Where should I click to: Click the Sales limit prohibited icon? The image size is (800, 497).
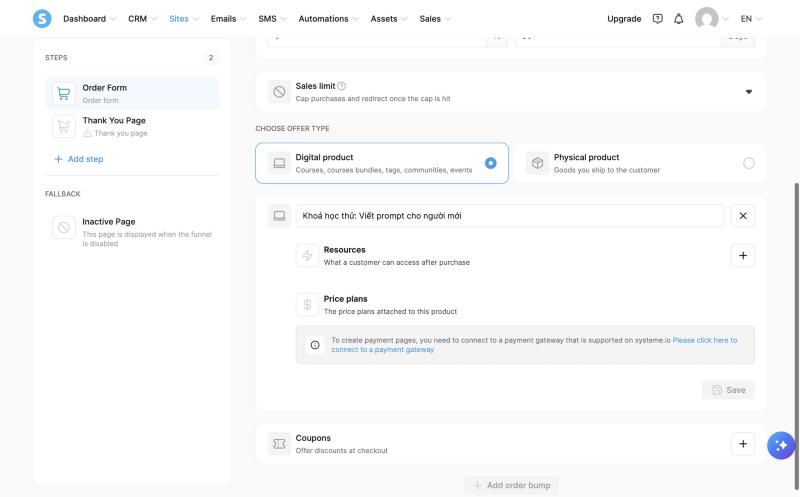point(279,92)
